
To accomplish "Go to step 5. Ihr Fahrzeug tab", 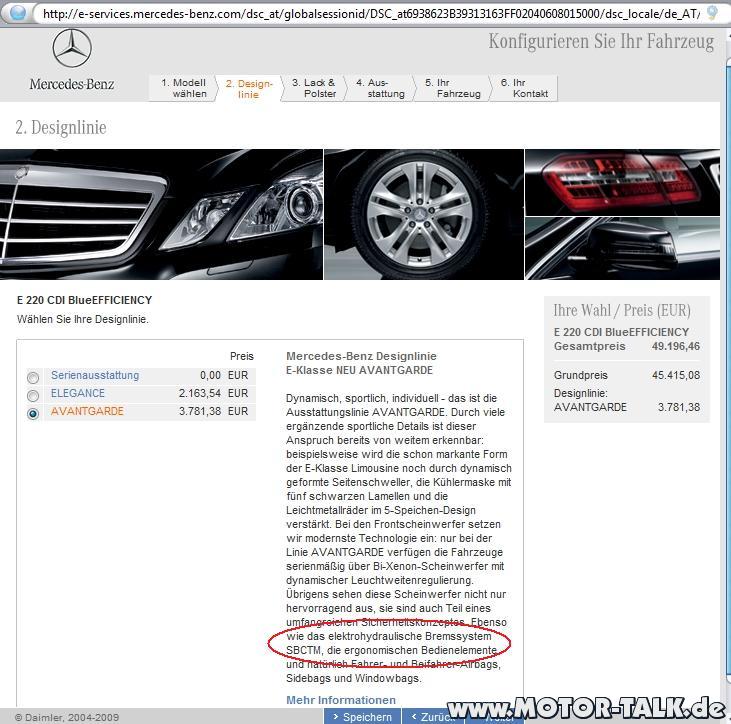I will (x=452, y=88).
